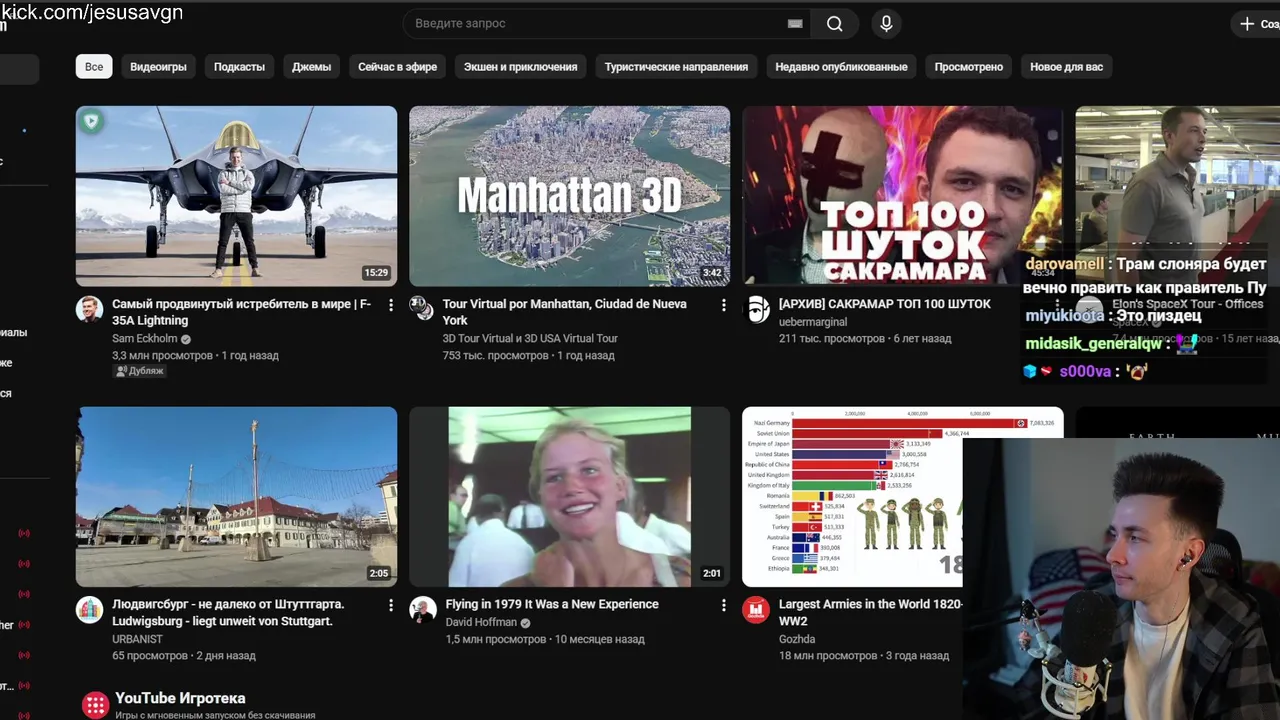The height and width of the screenshot is (720, 1280).
Task: Click 3D Tour Virtual channel avatar
Action: click(x=423, y=309)
